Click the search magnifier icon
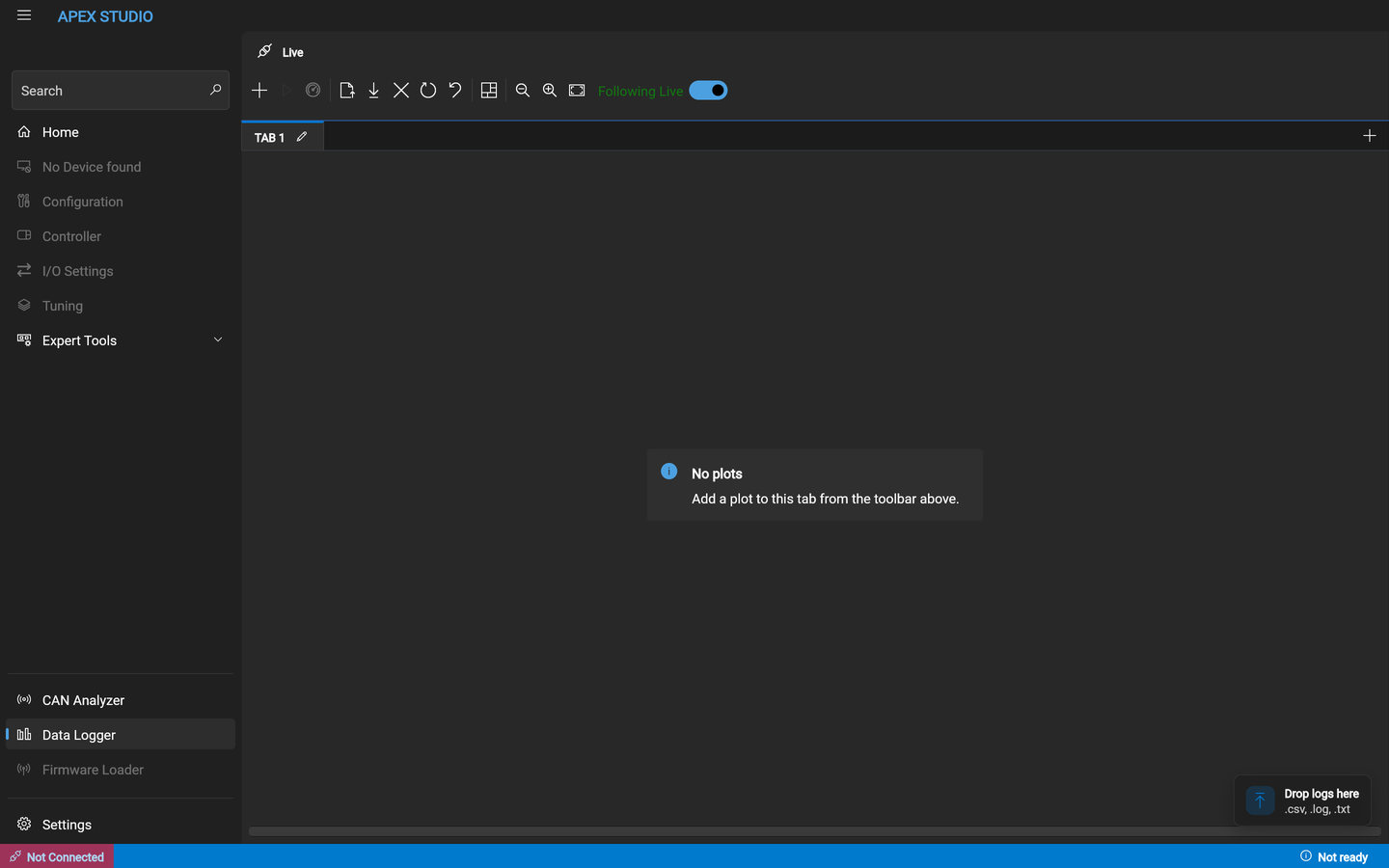 215,90
